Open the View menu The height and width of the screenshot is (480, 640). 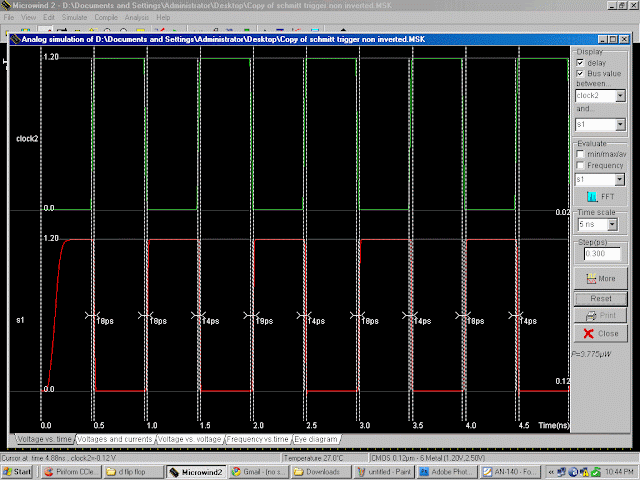pos(28,18)
